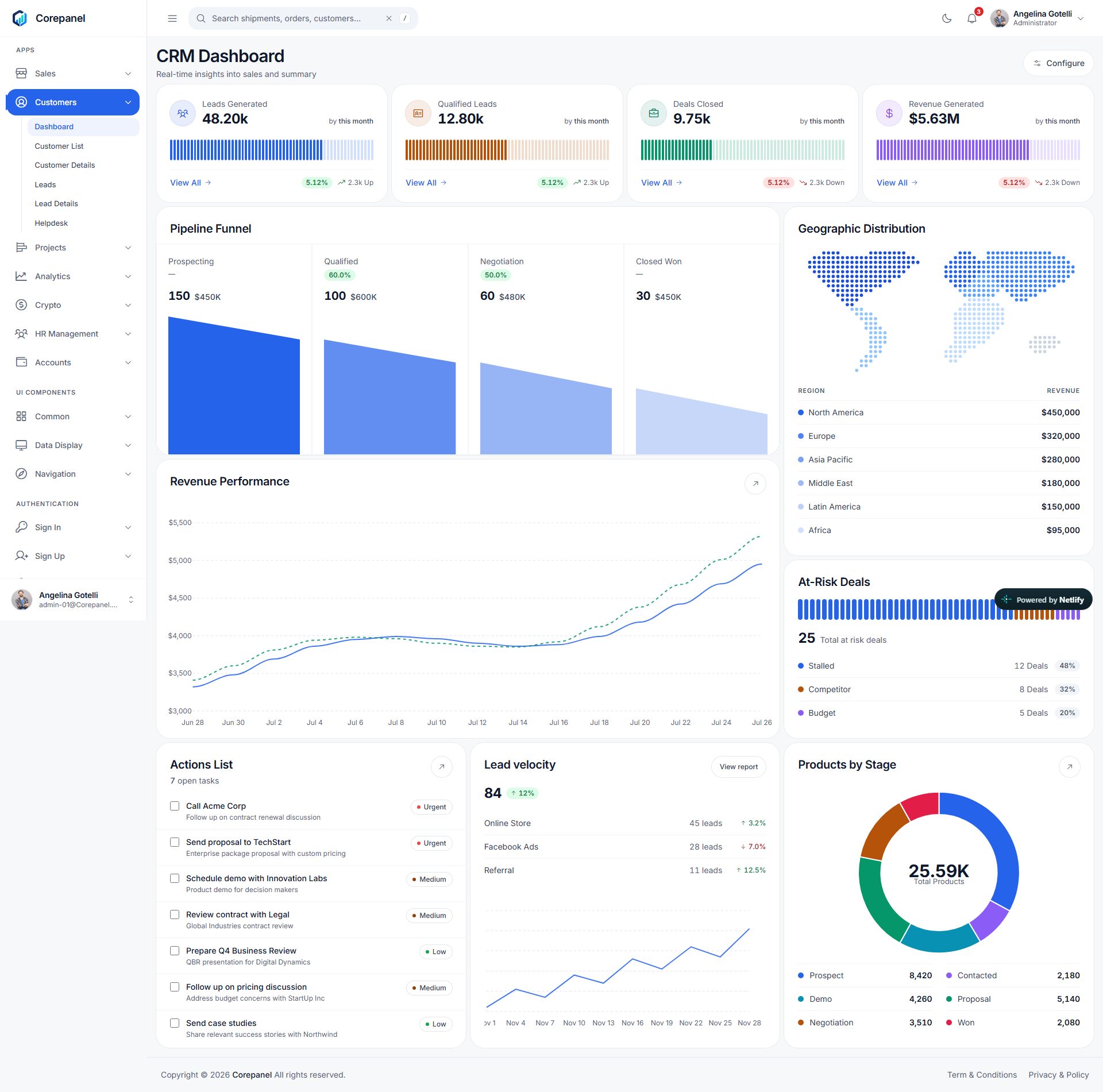Image resolution: width=1103 pixels, height=1092 pixels.
Task: Expand the Accounts sidebar menu
Action: click(x=73, y=362)
